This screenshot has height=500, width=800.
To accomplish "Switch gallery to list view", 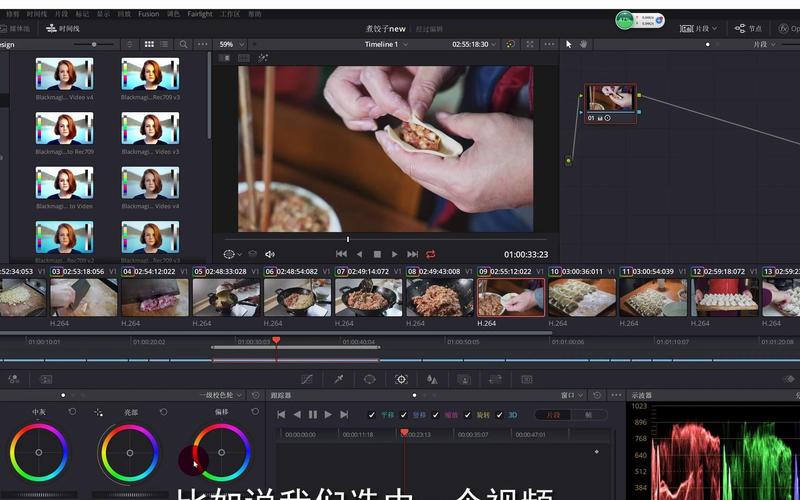I will coord(164,44).
